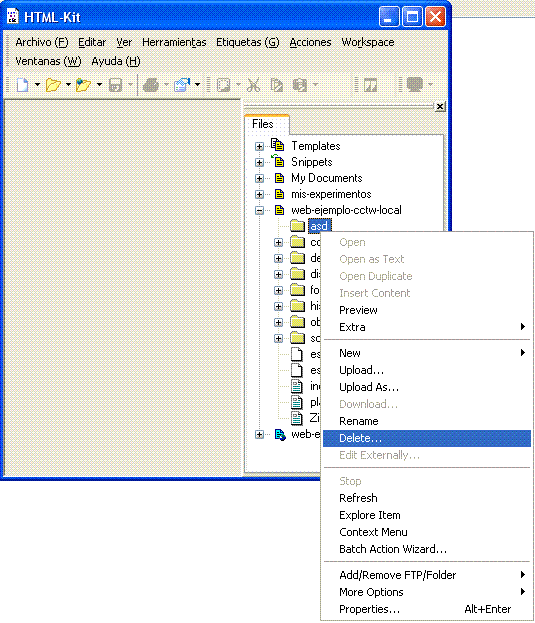Expand the My Documents tree node
The width and height of the screenshot is (535, 623).
tap(259, 178)
